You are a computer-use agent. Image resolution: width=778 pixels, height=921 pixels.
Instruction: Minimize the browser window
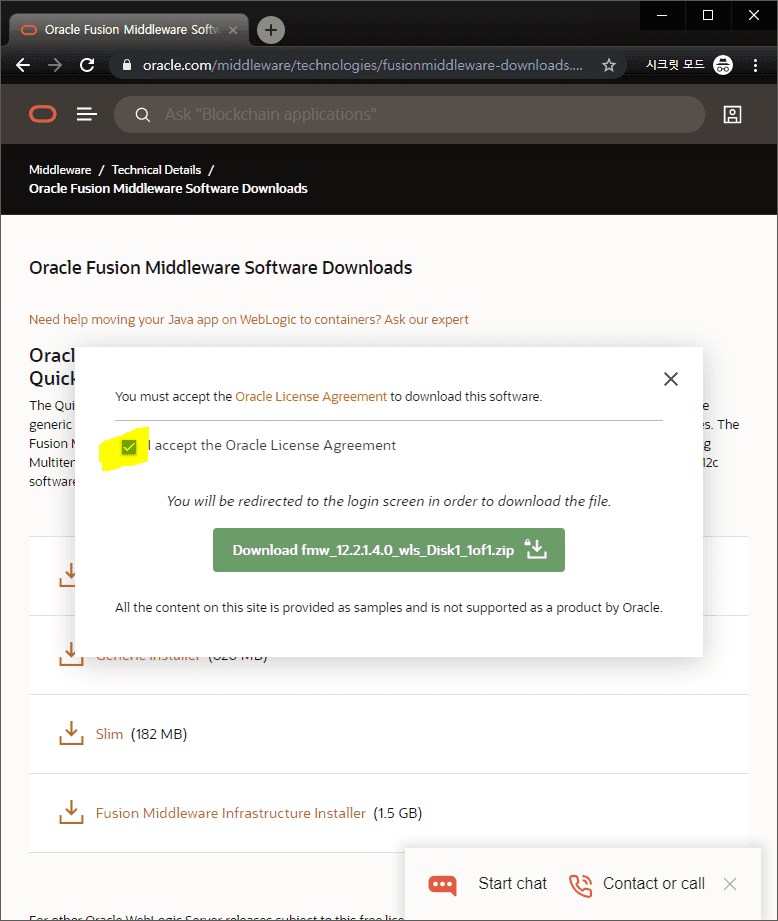[662, 15]
